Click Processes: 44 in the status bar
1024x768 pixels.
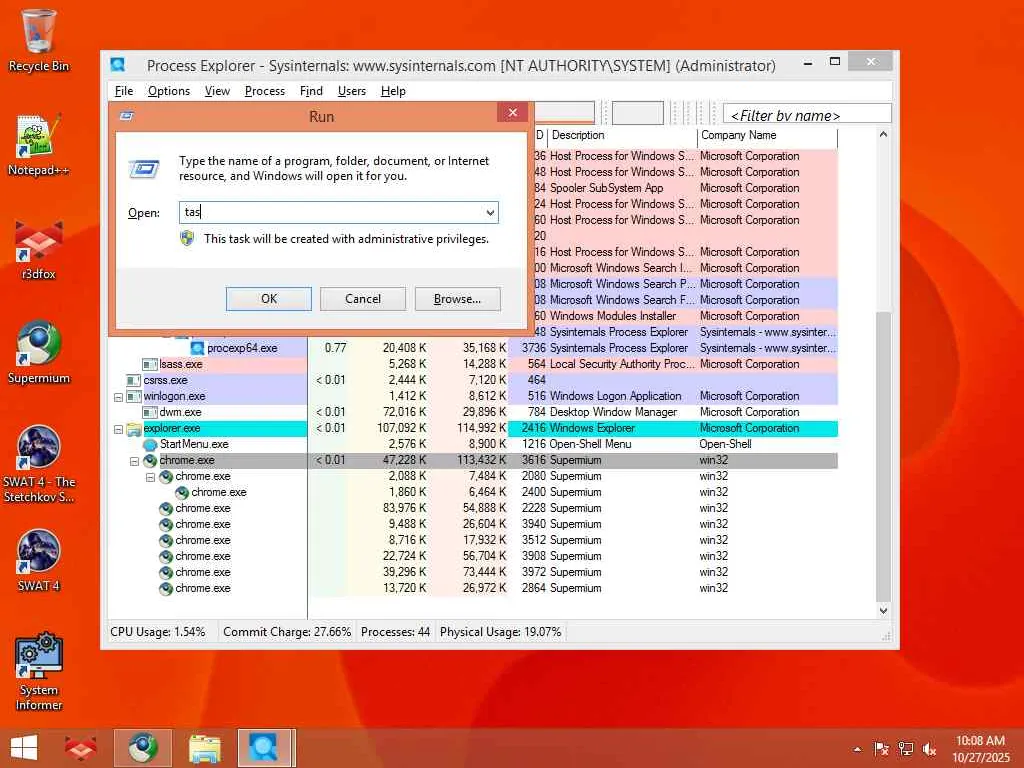pyautogui.click(x=395, y=632)
